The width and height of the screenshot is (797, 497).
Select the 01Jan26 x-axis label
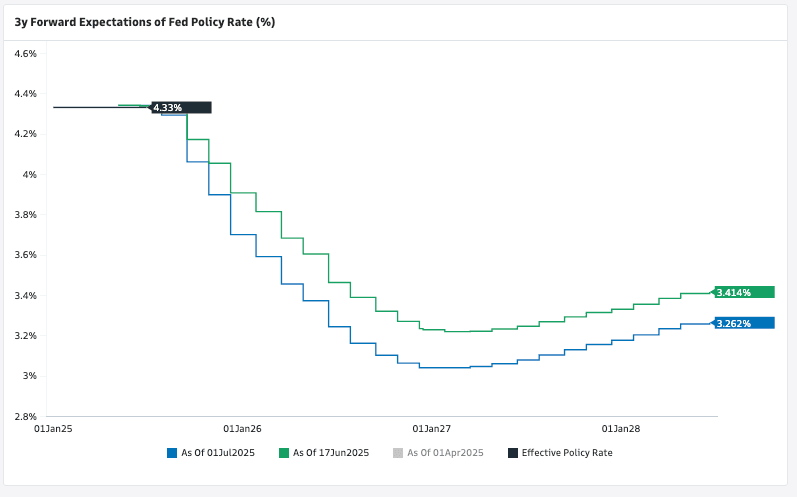243,429
